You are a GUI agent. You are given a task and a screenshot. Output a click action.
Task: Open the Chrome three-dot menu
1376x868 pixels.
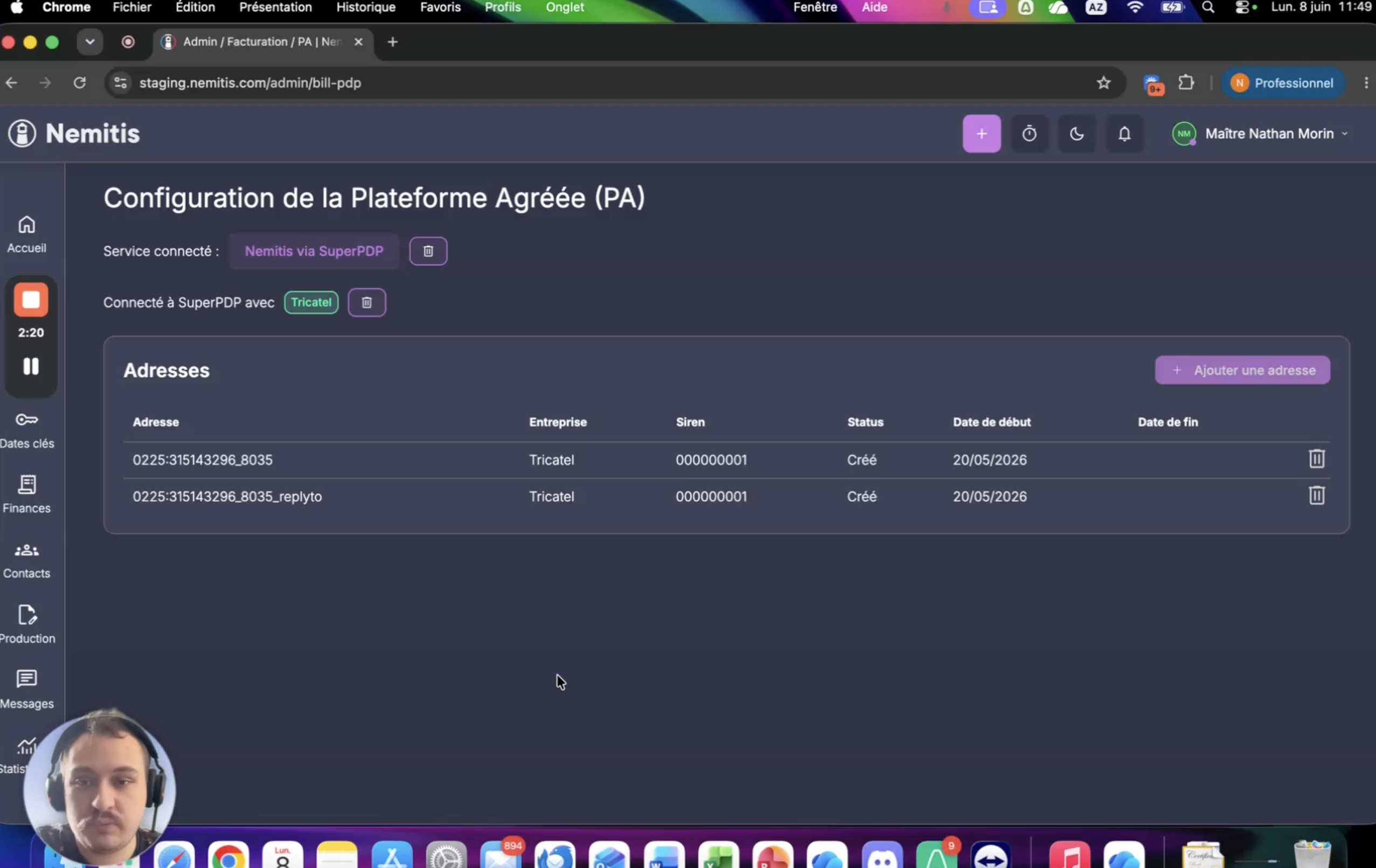tap(1366, 83)
